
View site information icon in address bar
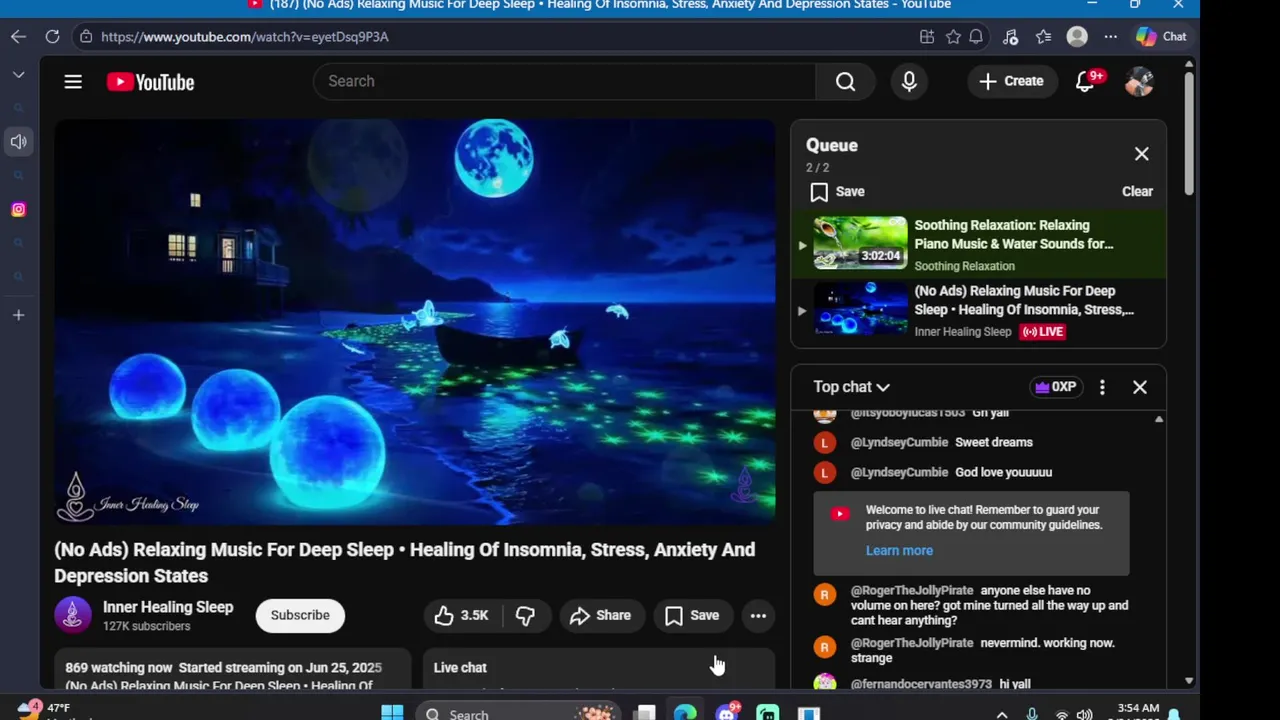[86, 36]
